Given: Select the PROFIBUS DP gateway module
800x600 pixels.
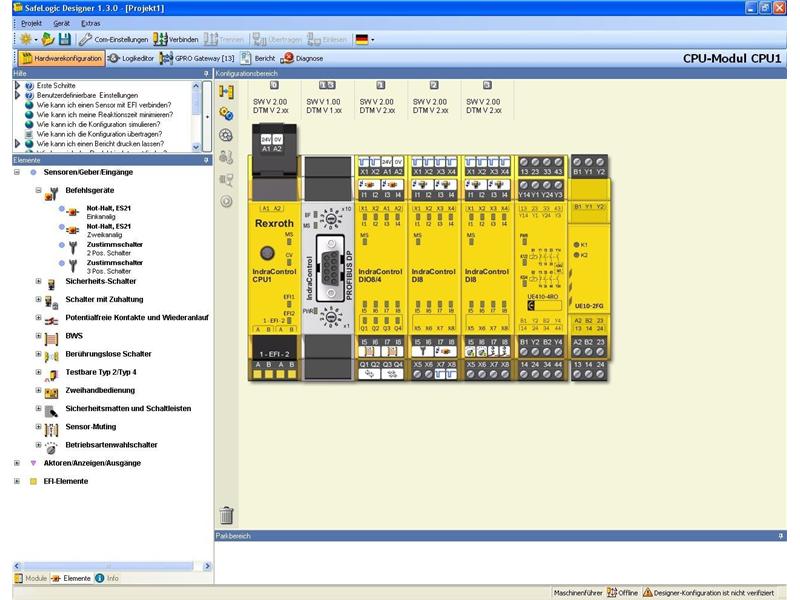Looking at the screenshot, I should pyautogui.click(x=328, y=268).
